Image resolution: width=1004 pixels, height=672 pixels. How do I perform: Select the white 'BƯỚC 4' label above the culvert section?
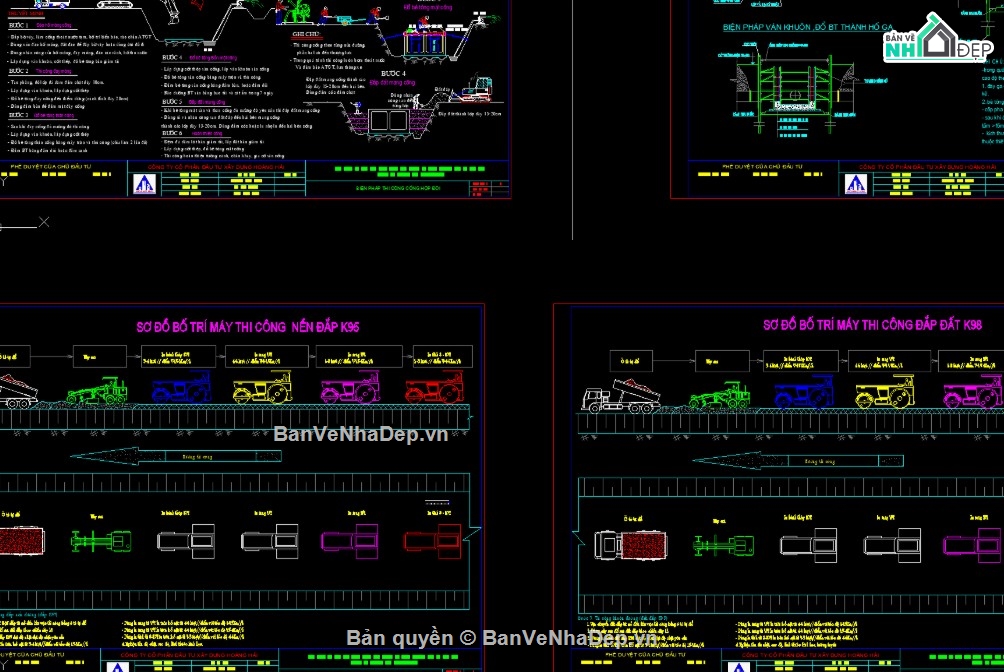393,74
